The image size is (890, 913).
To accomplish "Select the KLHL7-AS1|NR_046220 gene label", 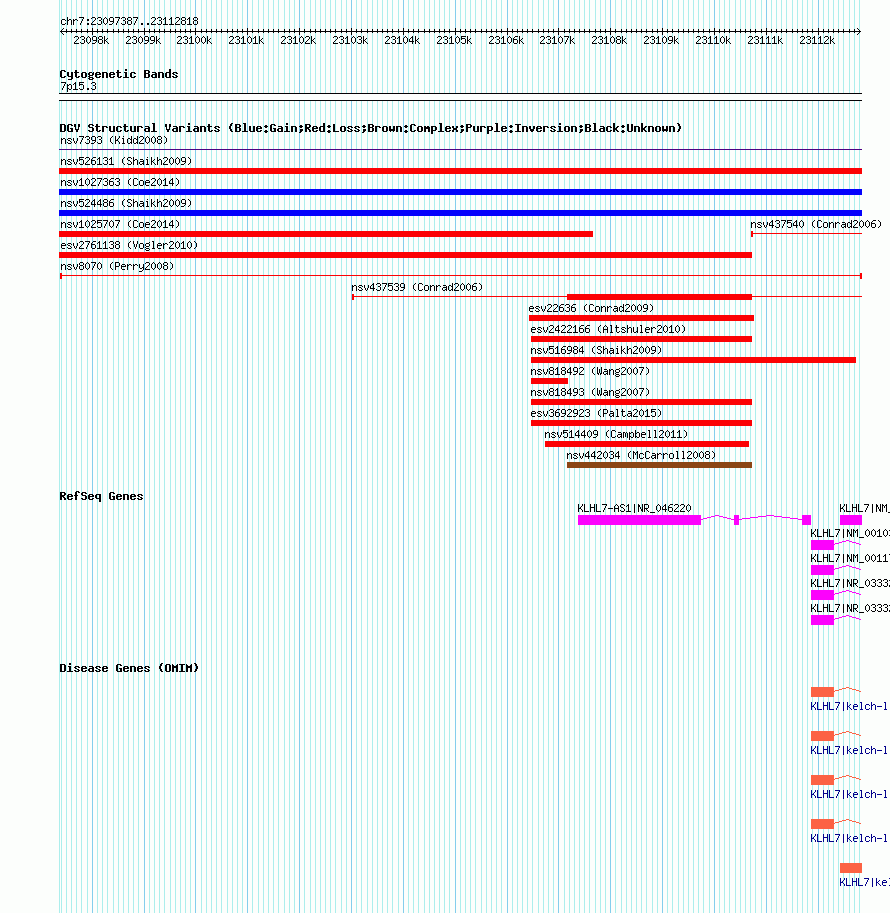I will (x=634, y=508).
